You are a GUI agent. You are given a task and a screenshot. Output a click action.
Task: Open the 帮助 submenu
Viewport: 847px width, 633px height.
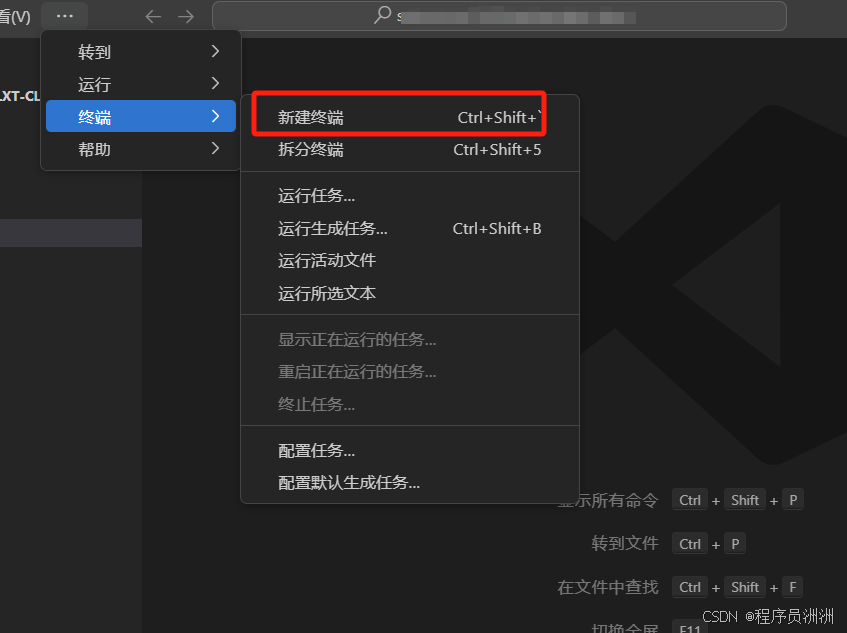coord(140,149)
